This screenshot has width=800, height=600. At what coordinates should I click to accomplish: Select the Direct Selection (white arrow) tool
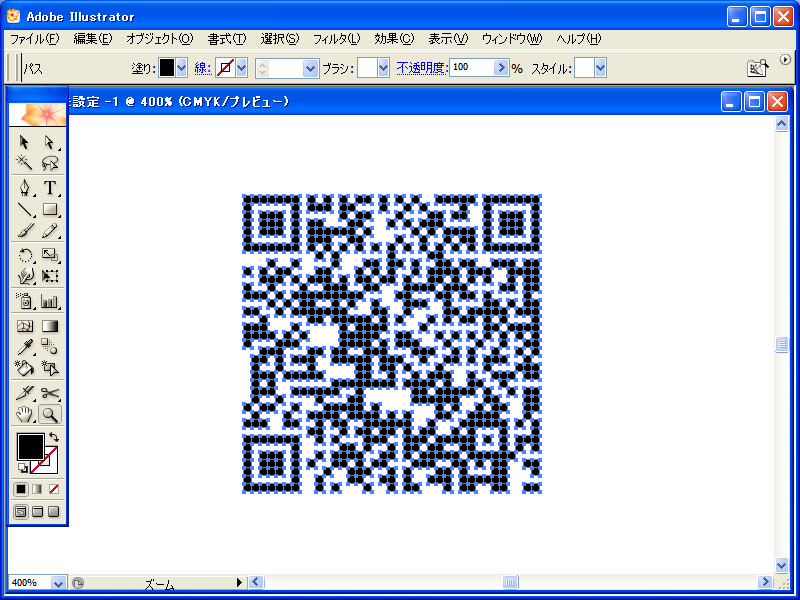[x=49, y=142]
